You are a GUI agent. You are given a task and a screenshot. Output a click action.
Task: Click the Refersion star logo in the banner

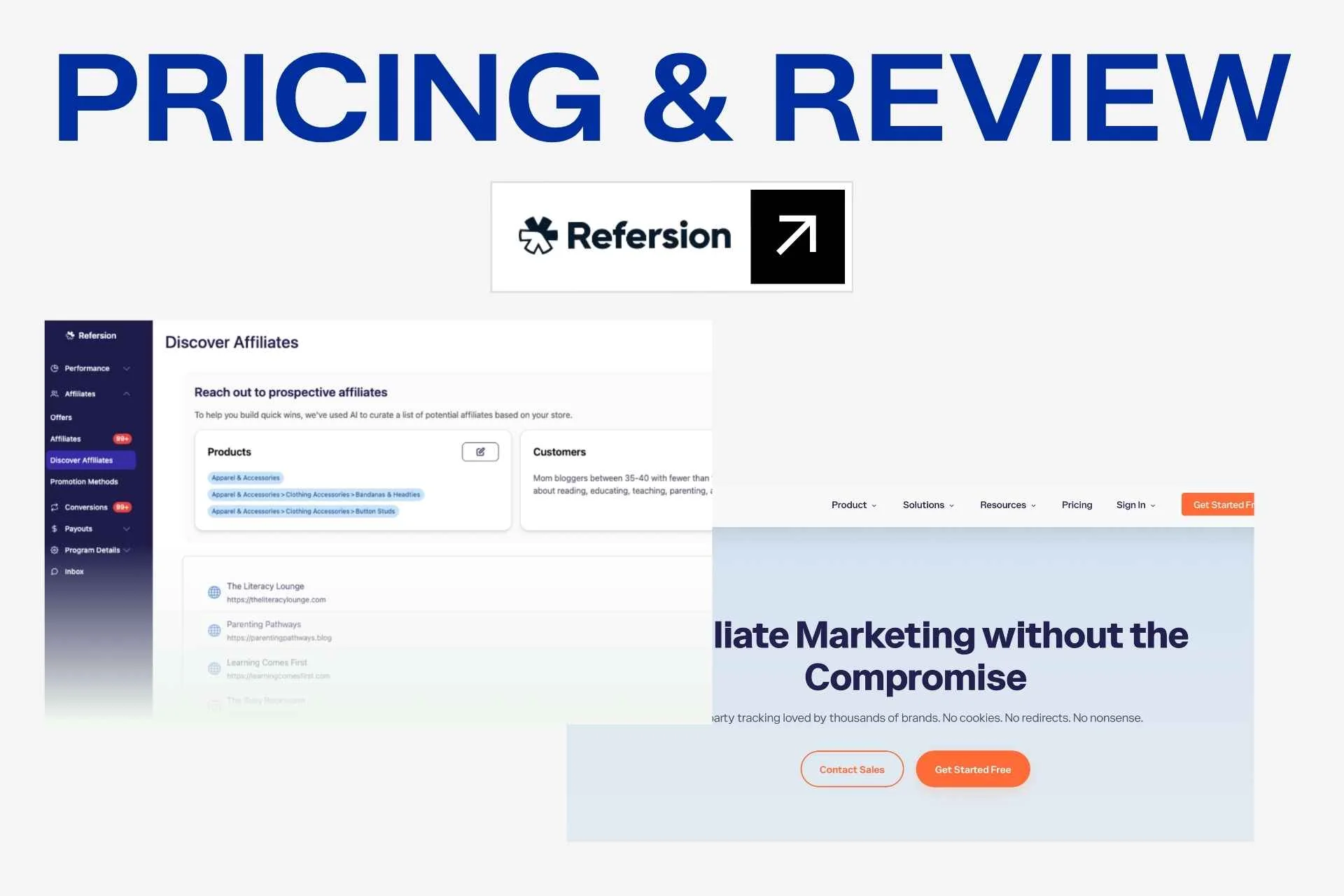(538, 235)
